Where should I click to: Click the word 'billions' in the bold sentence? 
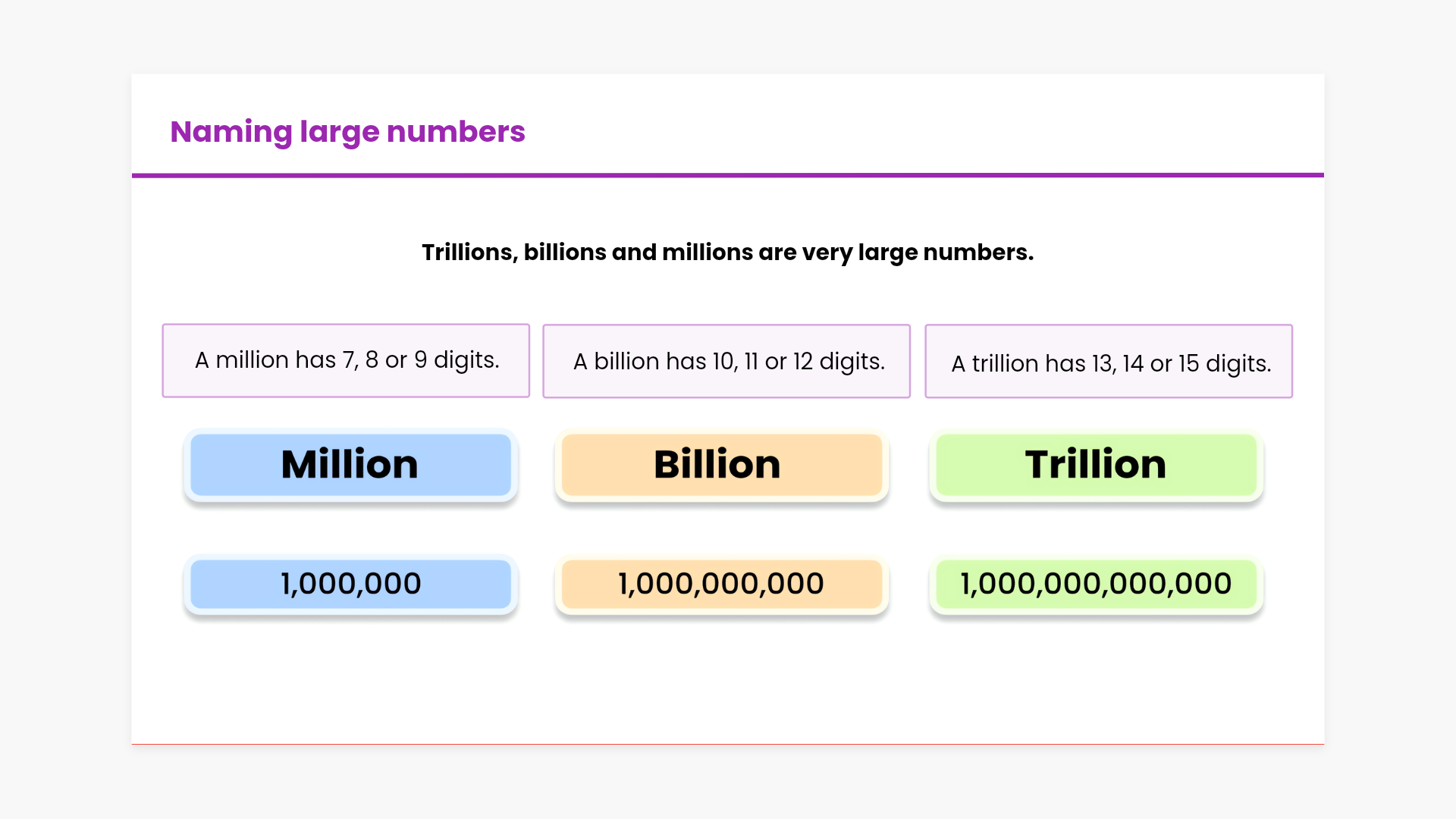click(x=565, y=252)
